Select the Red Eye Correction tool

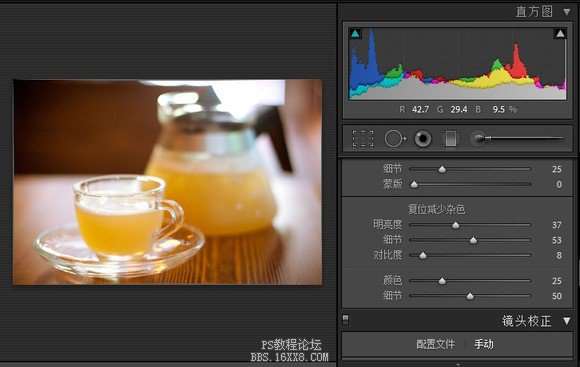[422, 139]
